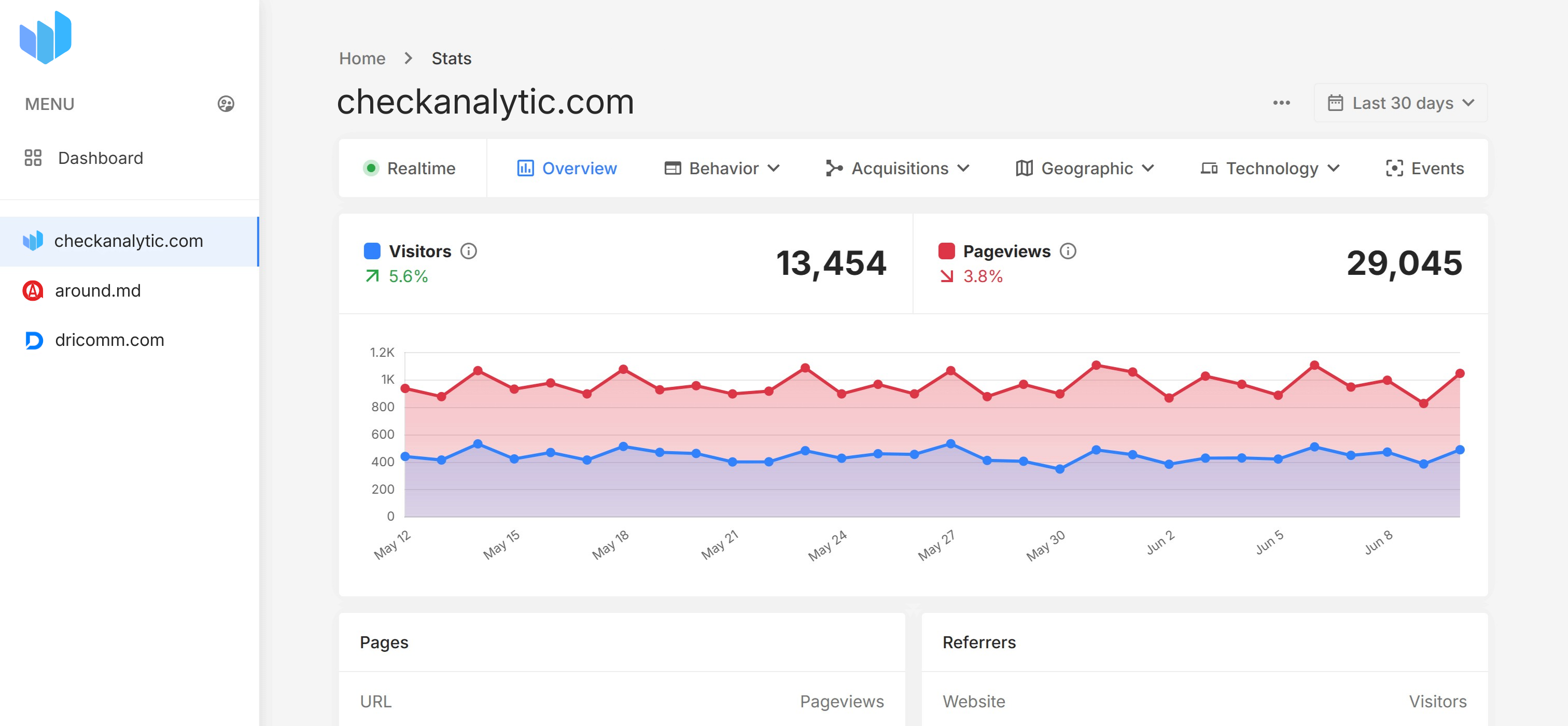
Task: Open the Events tab
Action: (1425, 168)
